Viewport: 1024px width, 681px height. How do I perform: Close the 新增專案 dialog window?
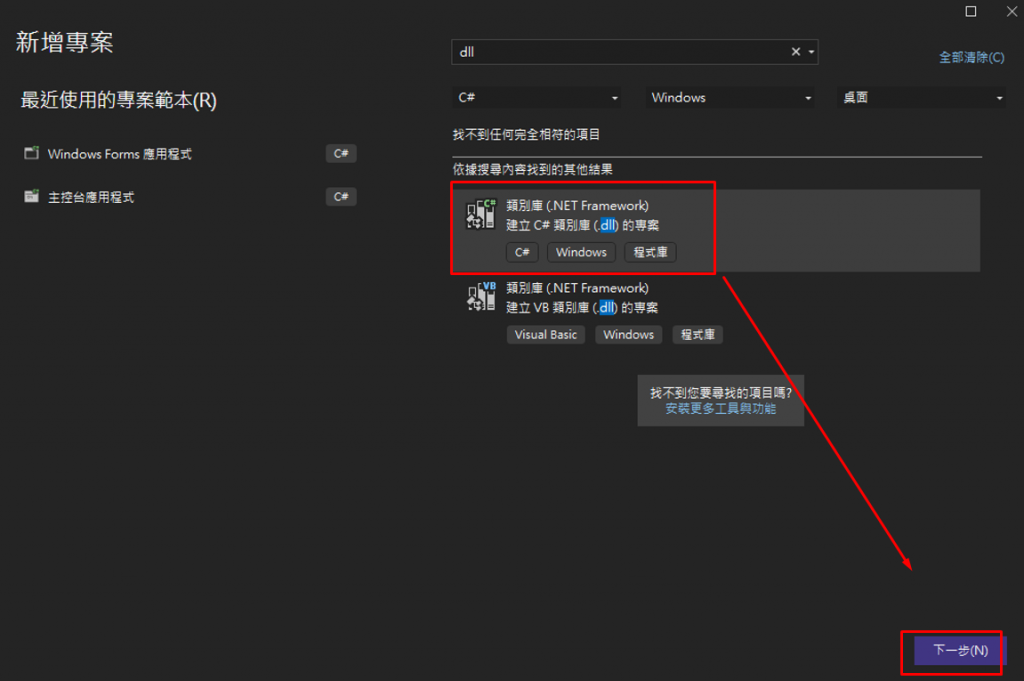(1012, 12)
